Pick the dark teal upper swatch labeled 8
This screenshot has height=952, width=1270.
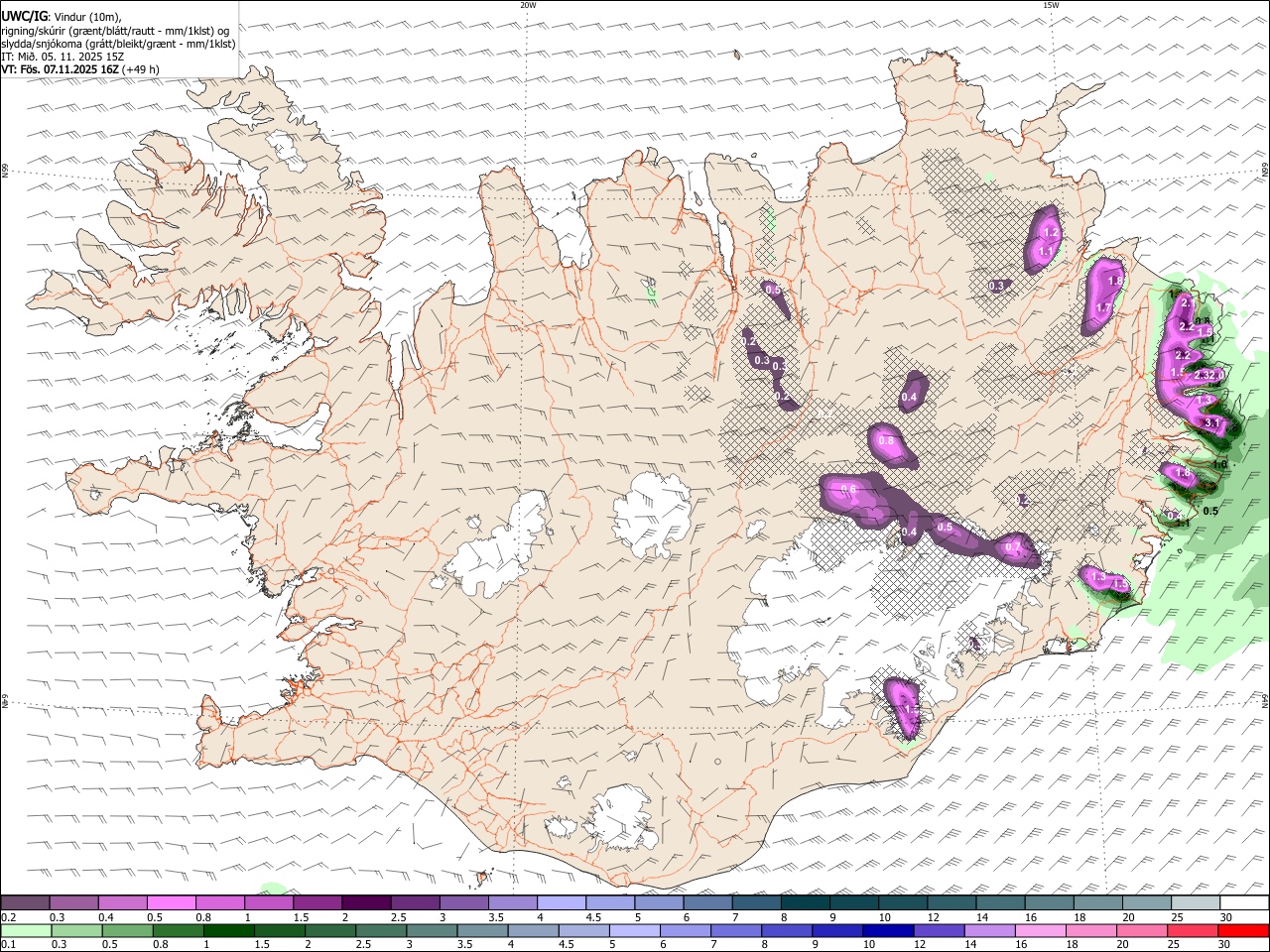pyautogui.click(x=806, y=902)
